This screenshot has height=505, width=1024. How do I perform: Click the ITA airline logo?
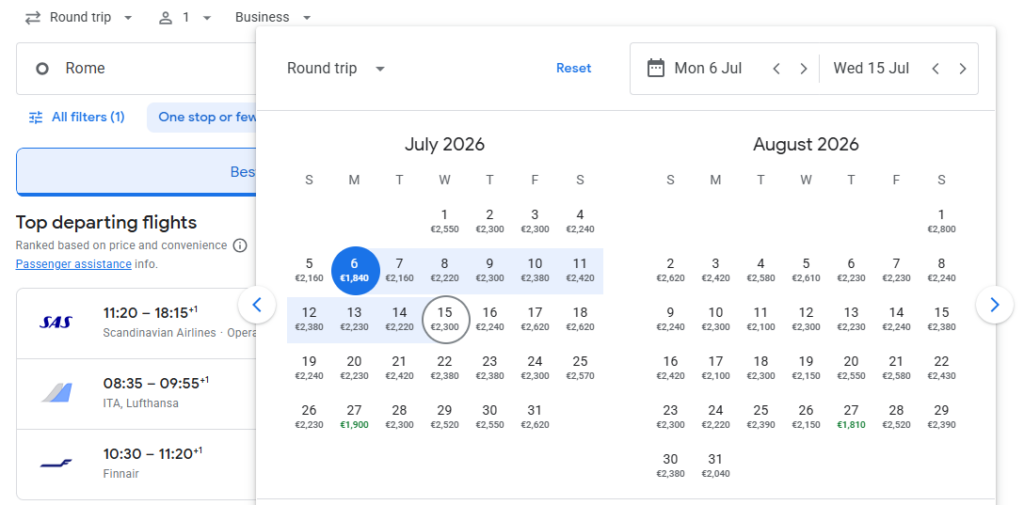click(56, 393)
